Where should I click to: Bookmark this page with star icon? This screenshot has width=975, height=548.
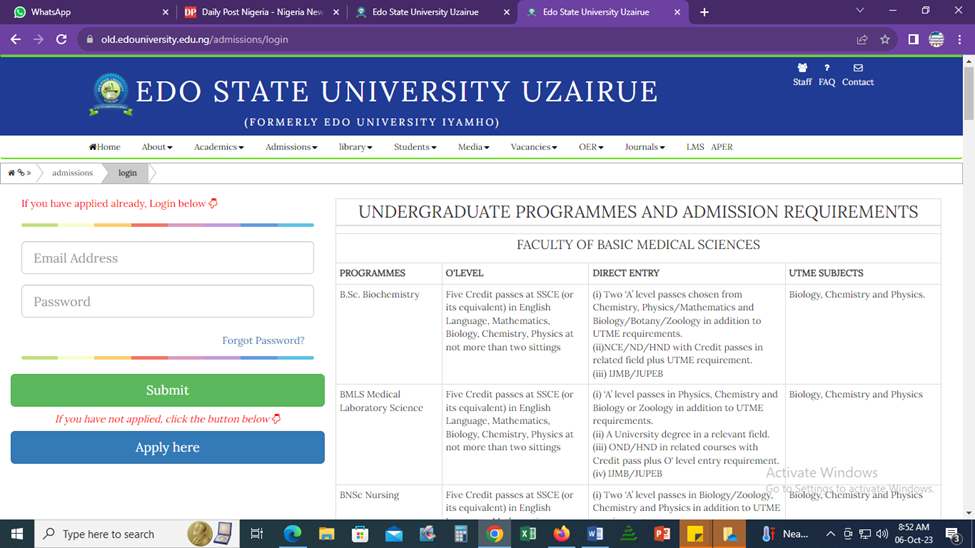click(x=885, y=39)
